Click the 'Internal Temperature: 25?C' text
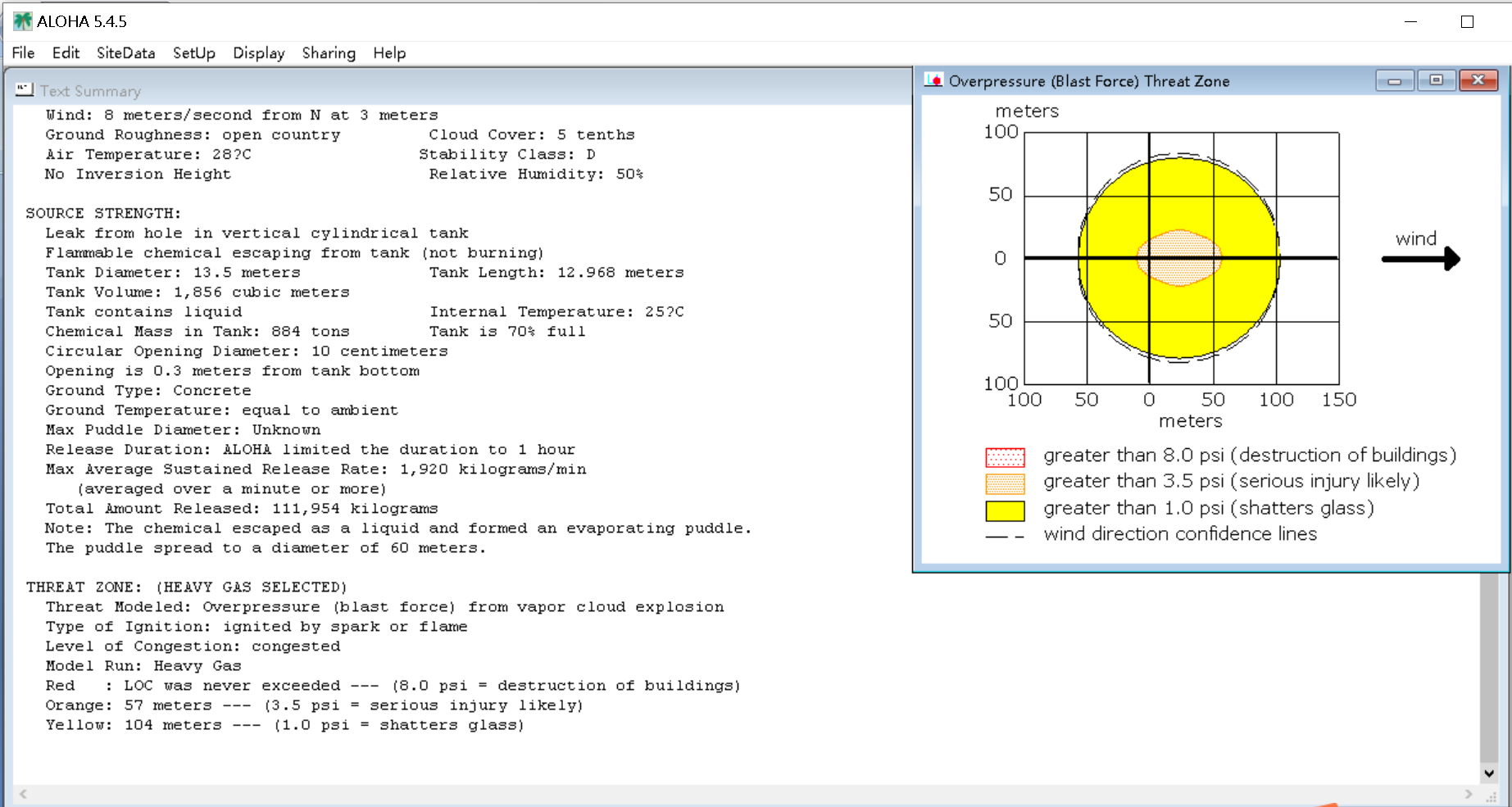The image size is (1512, 807). tap(556, 311)
